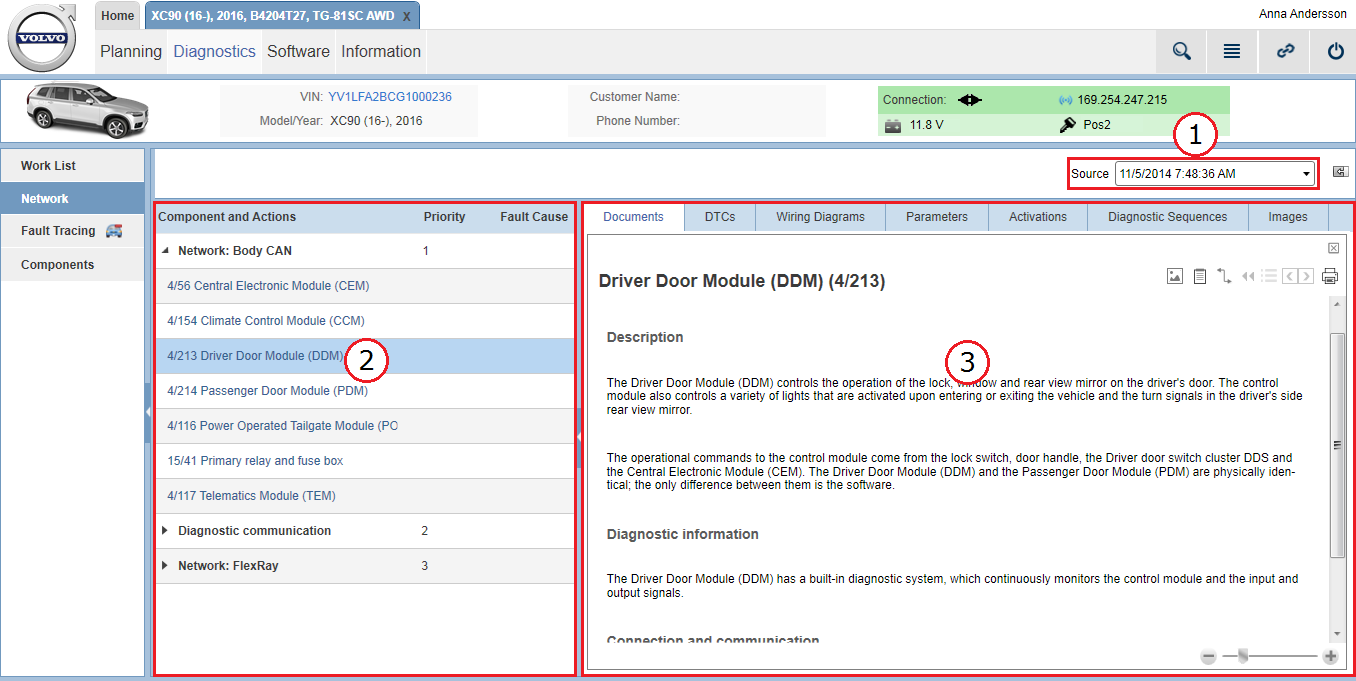Open Fault Tracing in sidebar

[x=73, y=231]
